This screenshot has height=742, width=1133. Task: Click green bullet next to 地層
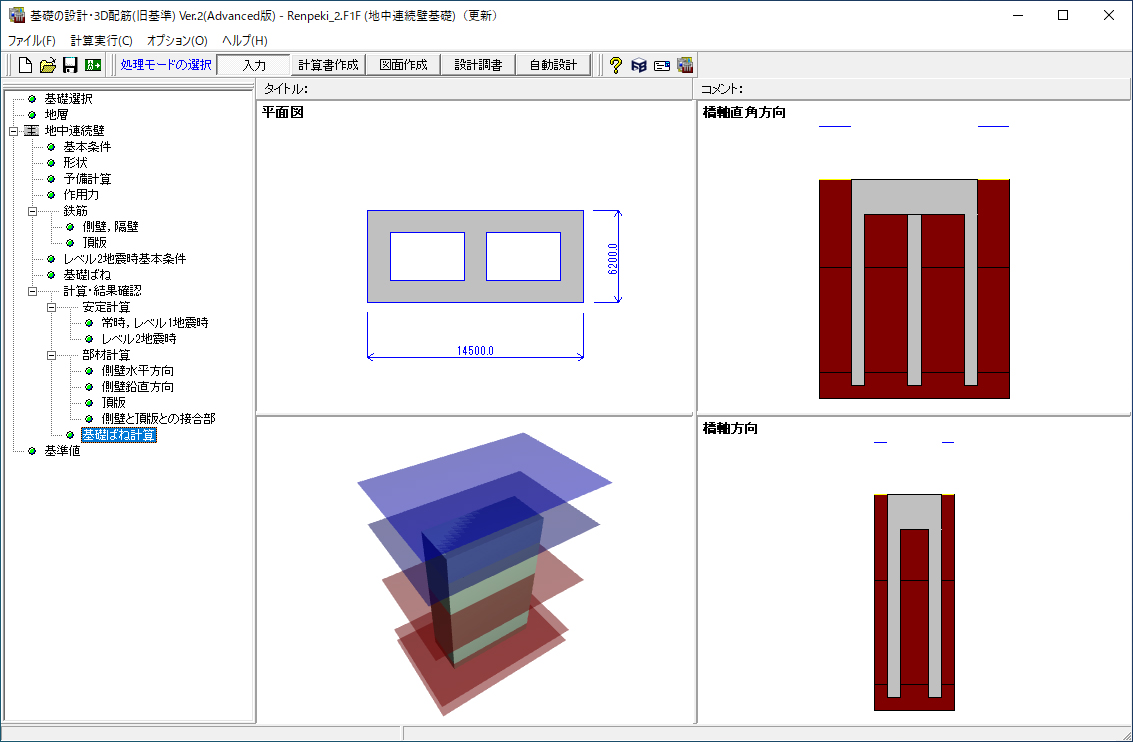[x=32, y=115]
